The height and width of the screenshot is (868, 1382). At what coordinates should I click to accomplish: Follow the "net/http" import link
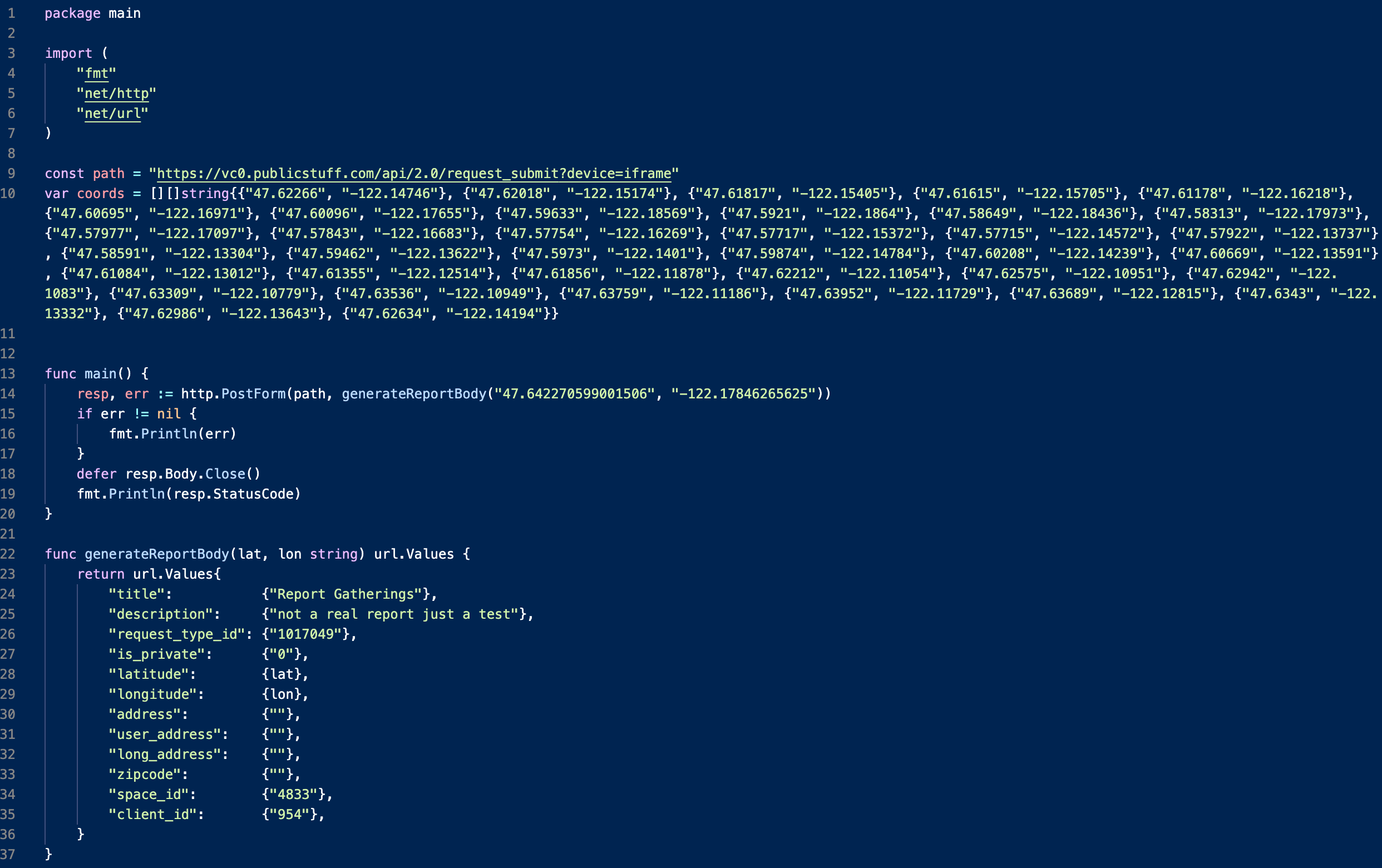coord(116,93)
